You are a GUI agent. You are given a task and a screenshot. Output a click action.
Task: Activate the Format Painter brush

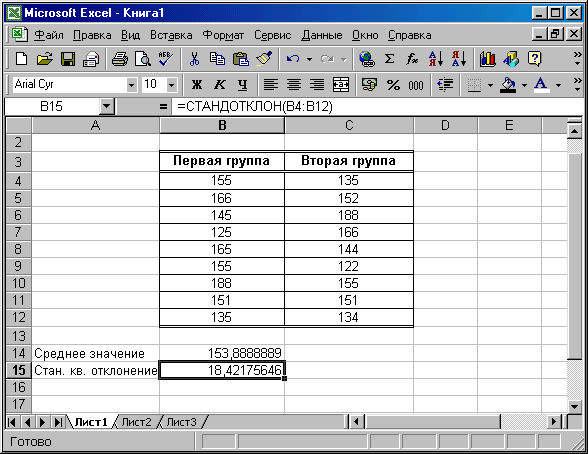pos(264,59)
